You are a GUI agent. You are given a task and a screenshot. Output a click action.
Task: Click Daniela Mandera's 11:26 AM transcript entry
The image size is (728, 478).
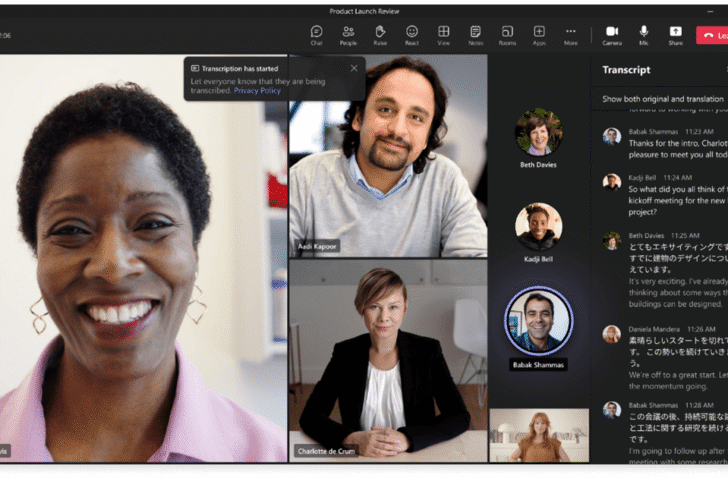click(665, 358)
